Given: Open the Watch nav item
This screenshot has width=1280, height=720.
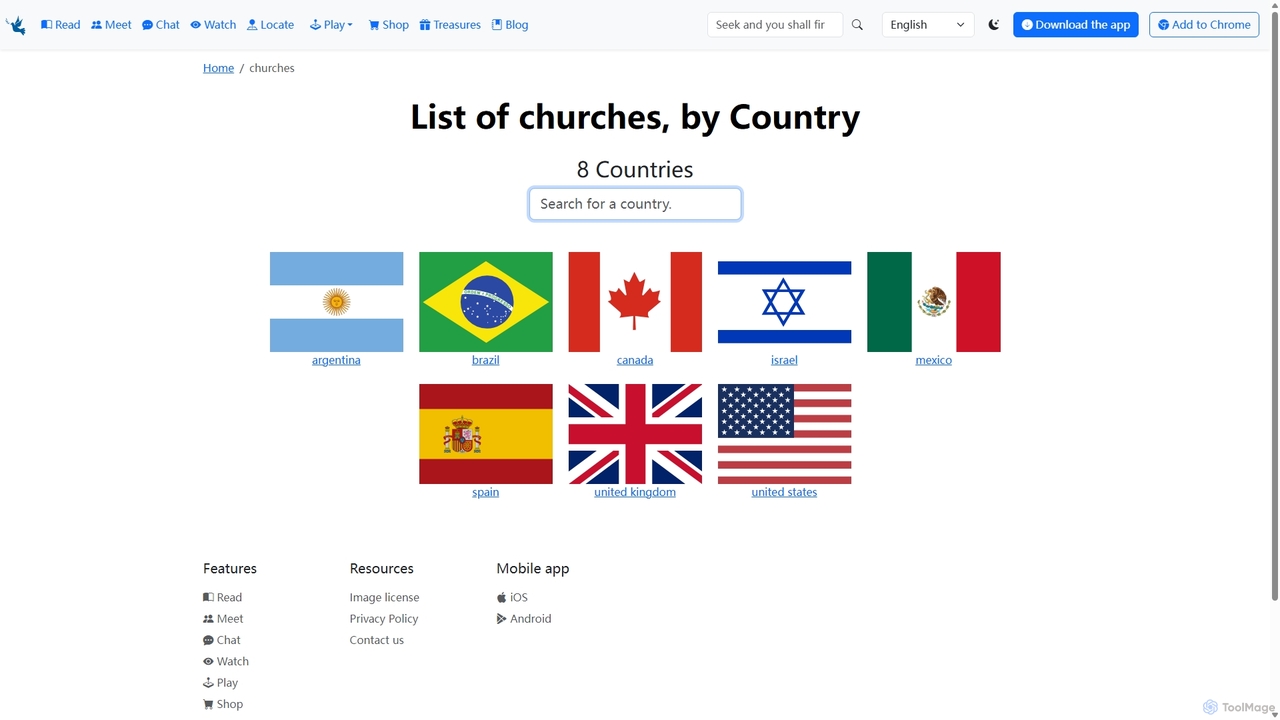Looking at the screenshot, I should (x=213, y=25).
